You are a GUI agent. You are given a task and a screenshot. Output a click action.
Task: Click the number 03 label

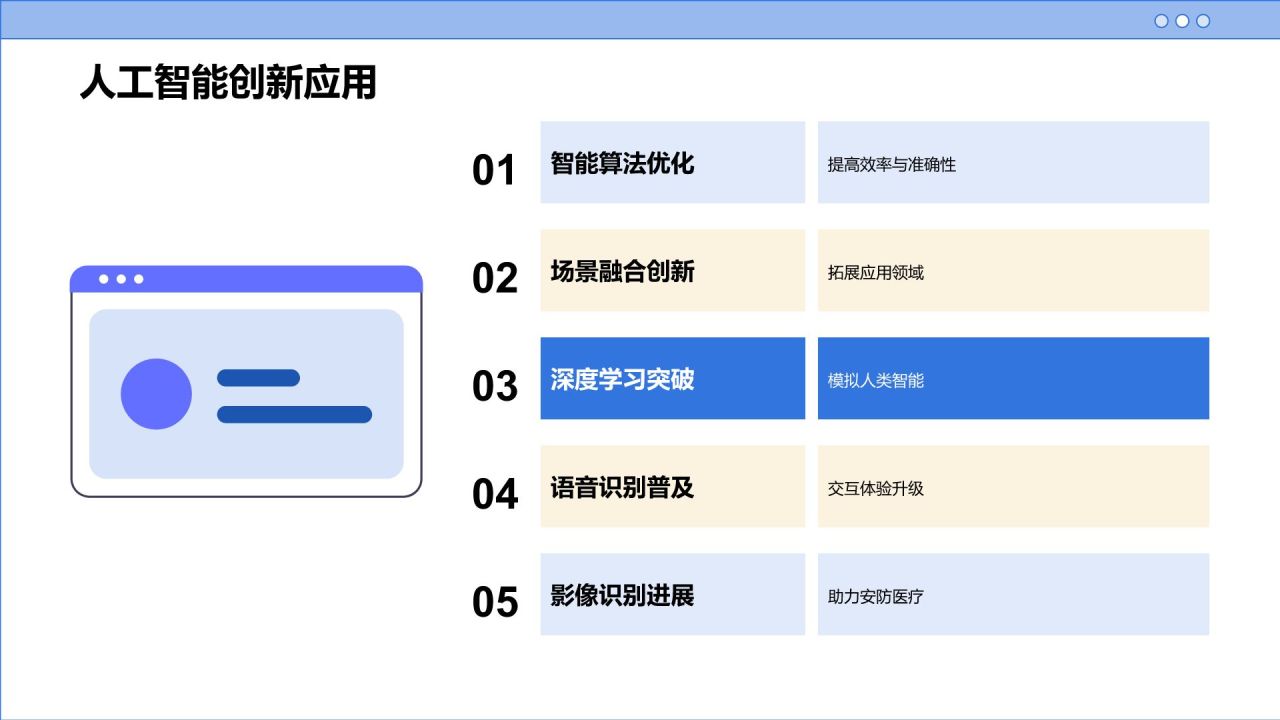495,387
